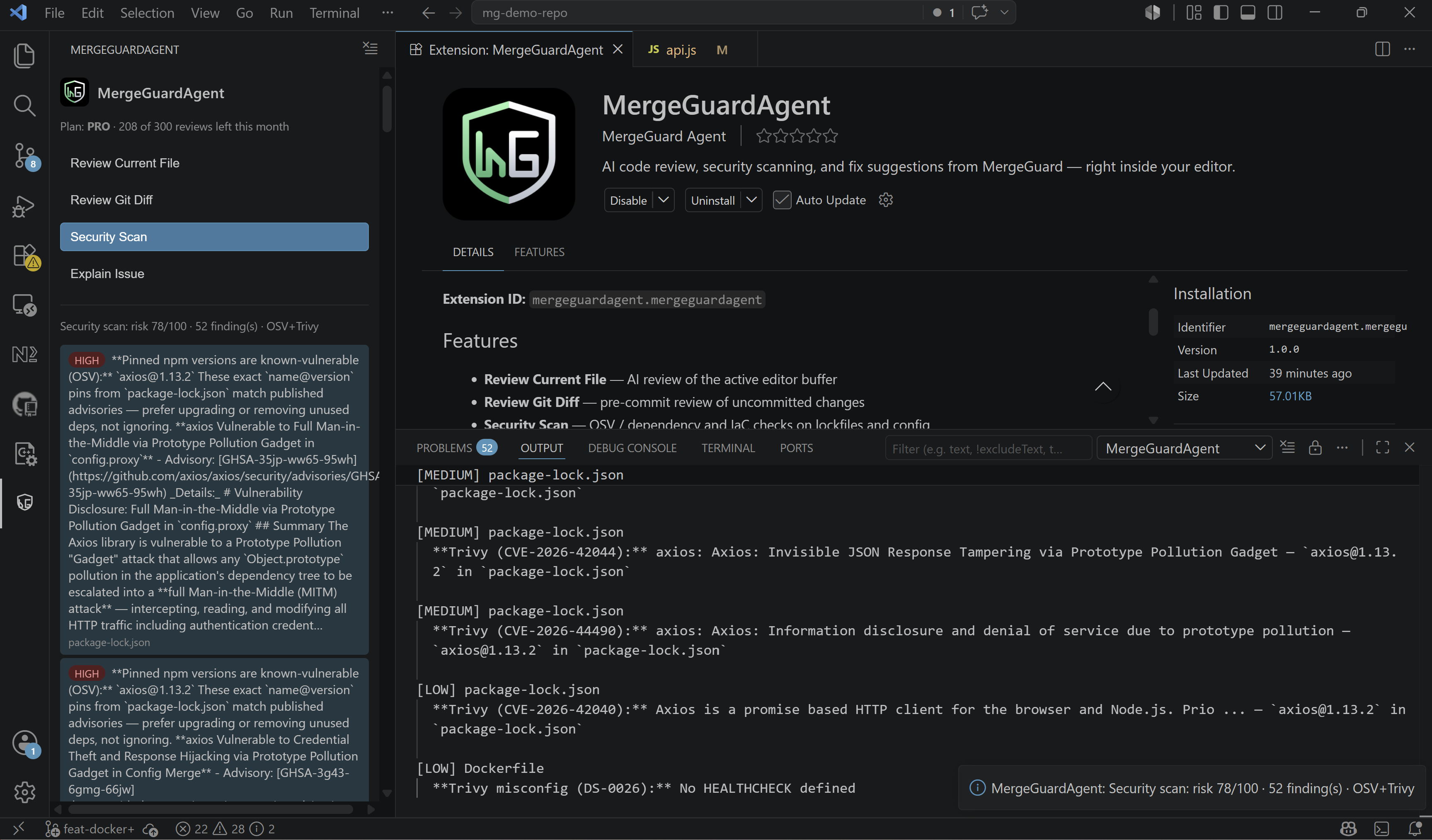Expand the Disable dropdown arrow
This screenshot has height=840, width=1432.
pos(663,200)
